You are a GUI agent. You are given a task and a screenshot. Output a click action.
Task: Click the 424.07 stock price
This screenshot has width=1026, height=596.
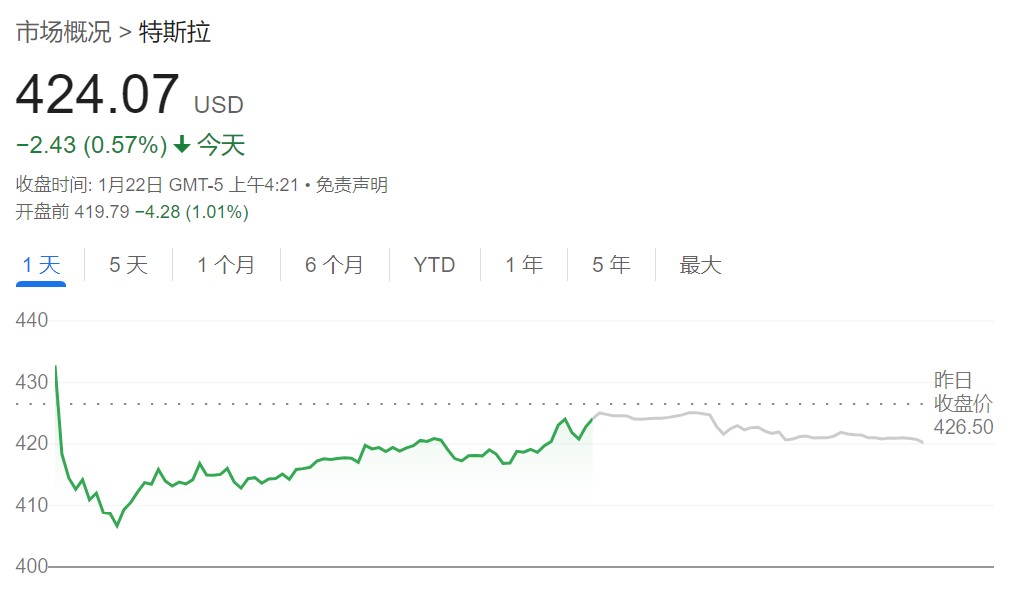[x=97, y=94]
